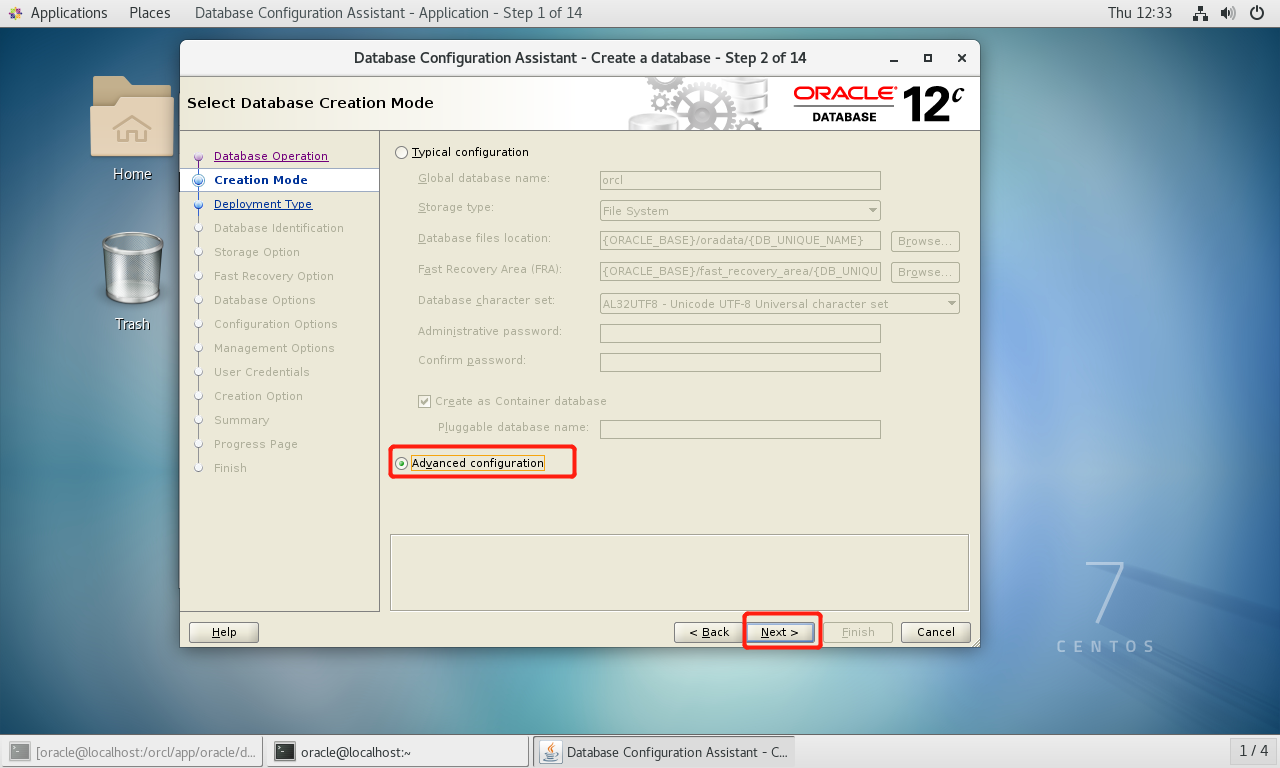Click Browse for Fast Recovery Area

[925, 272]
